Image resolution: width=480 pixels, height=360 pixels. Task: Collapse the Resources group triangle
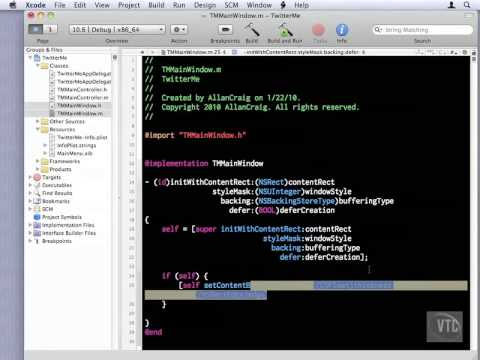pyautogui.click(x=38, y=129)
